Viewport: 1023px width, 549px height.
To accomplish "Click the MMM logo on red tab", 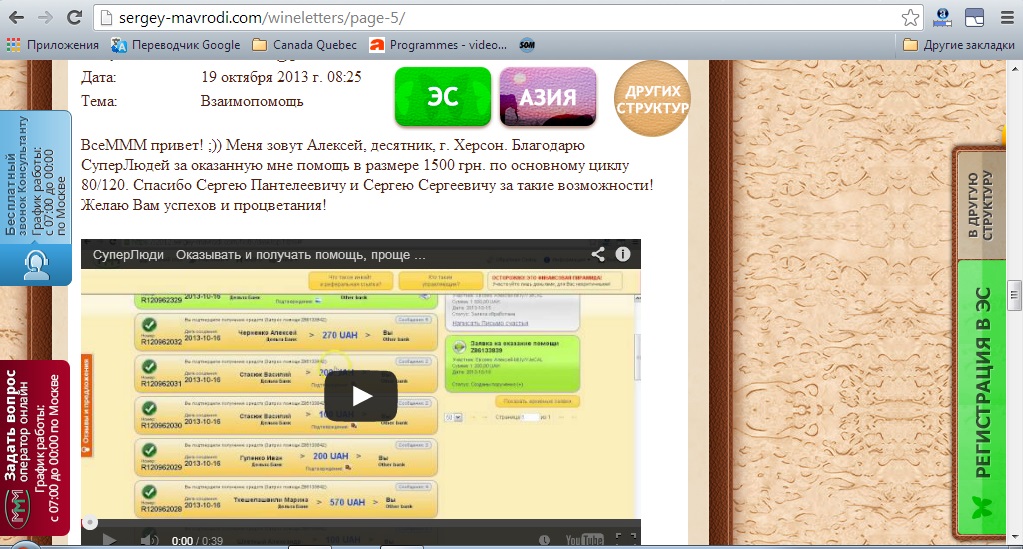I will coord(16,507).
